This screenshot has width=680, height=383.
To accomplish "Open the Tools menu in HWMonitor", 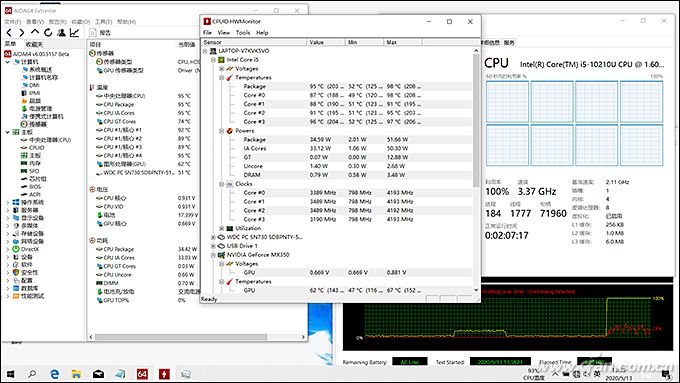I will click(243, 33).
